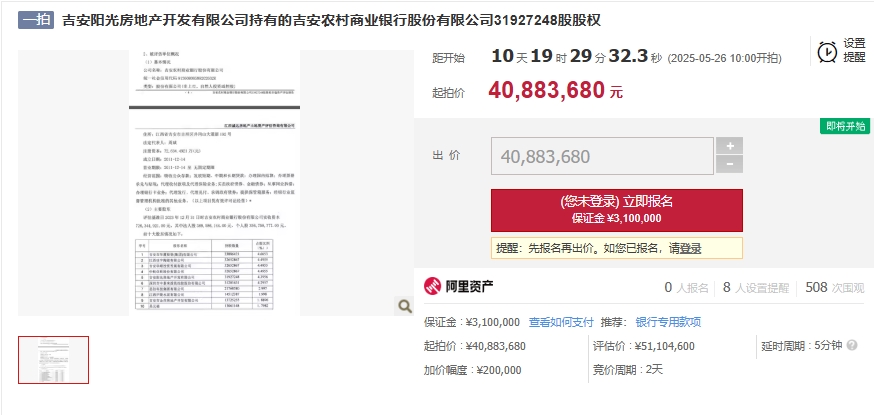The width and height of the screenshot is (874, 415).
Task: Click the 阿里资产 logo icon
Action: pos(432,287)
